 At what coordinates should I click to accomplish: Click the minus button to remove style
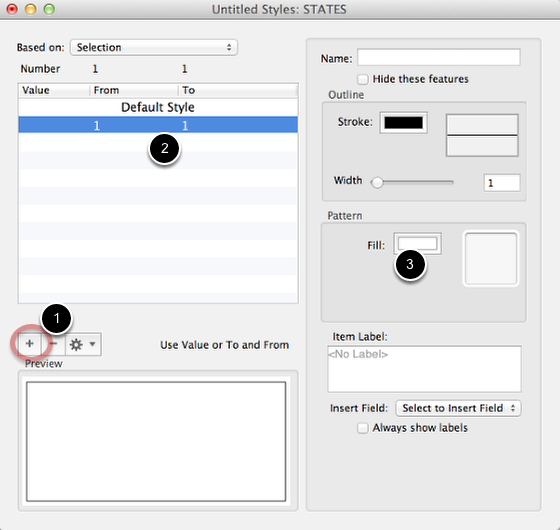(53, 344)
